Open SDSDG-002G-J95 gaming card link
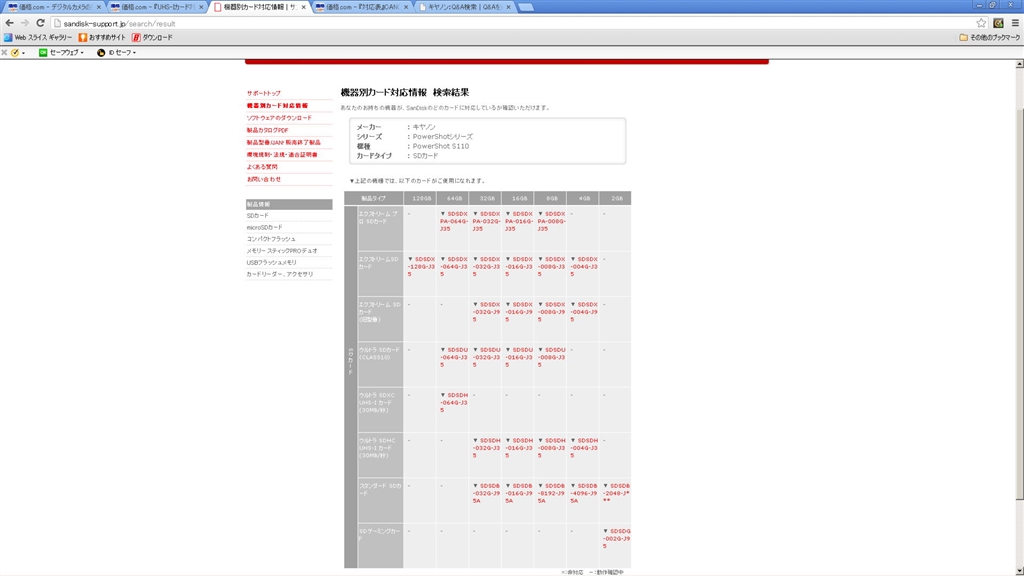Screen dimensions: 1024x576 pyautogui.click(x=616, y=538)
